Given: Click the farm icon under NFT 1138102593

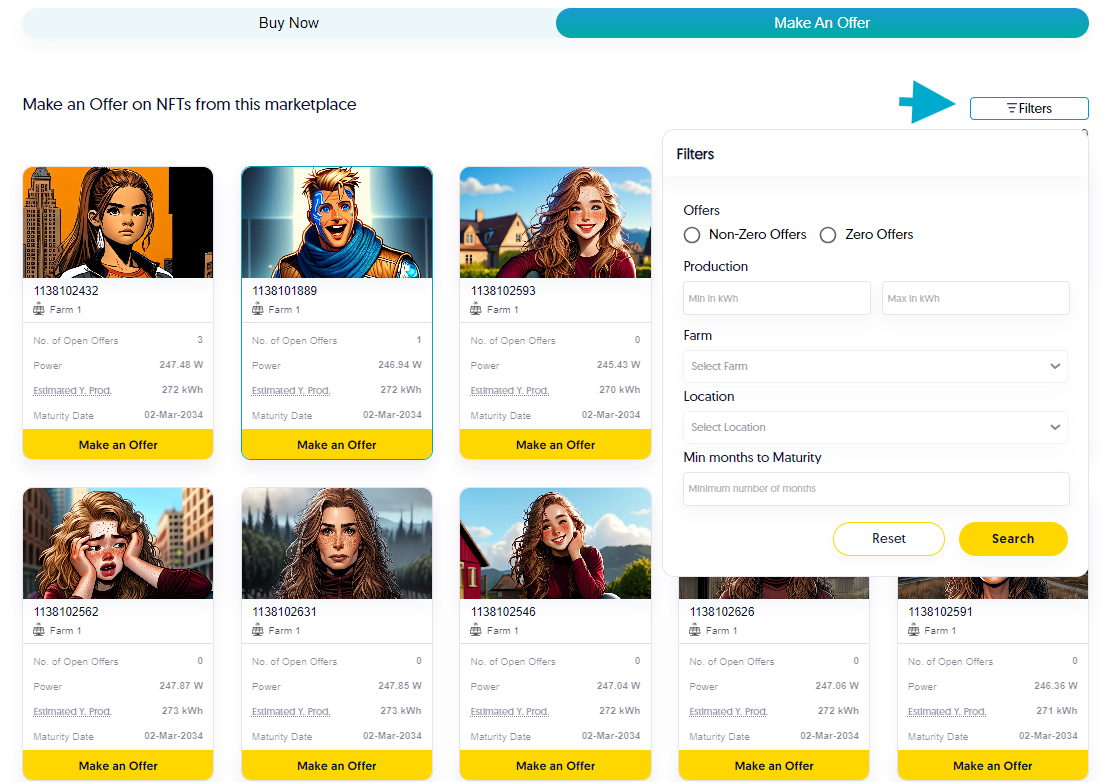Looking at the screenshot, I should [x=477, y=310].
